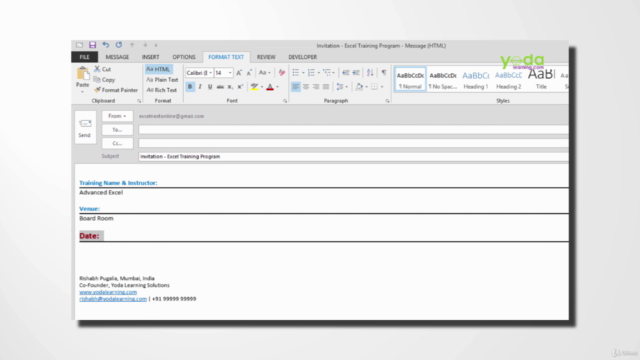Open the www.yodalearning.com link
640x360 pixels.
[108, 292]
